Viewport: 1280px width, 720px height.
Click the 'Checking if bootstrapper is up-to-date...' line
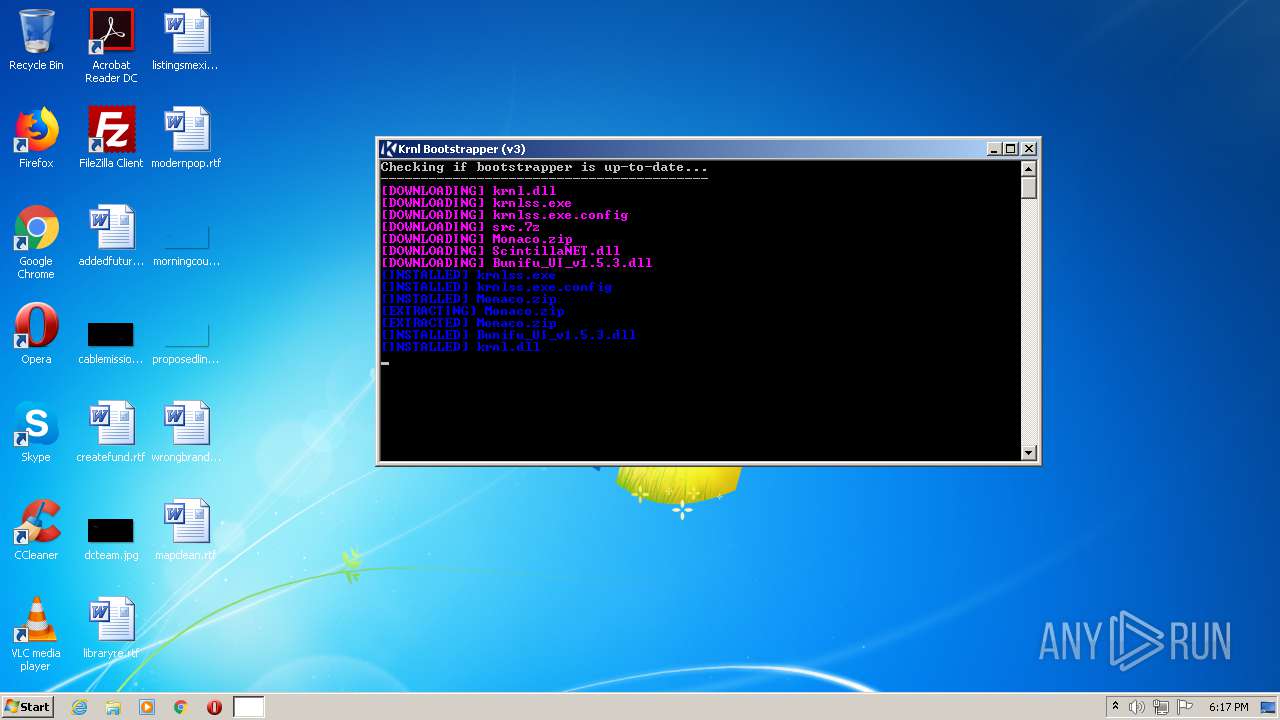(x=544, y=167)
